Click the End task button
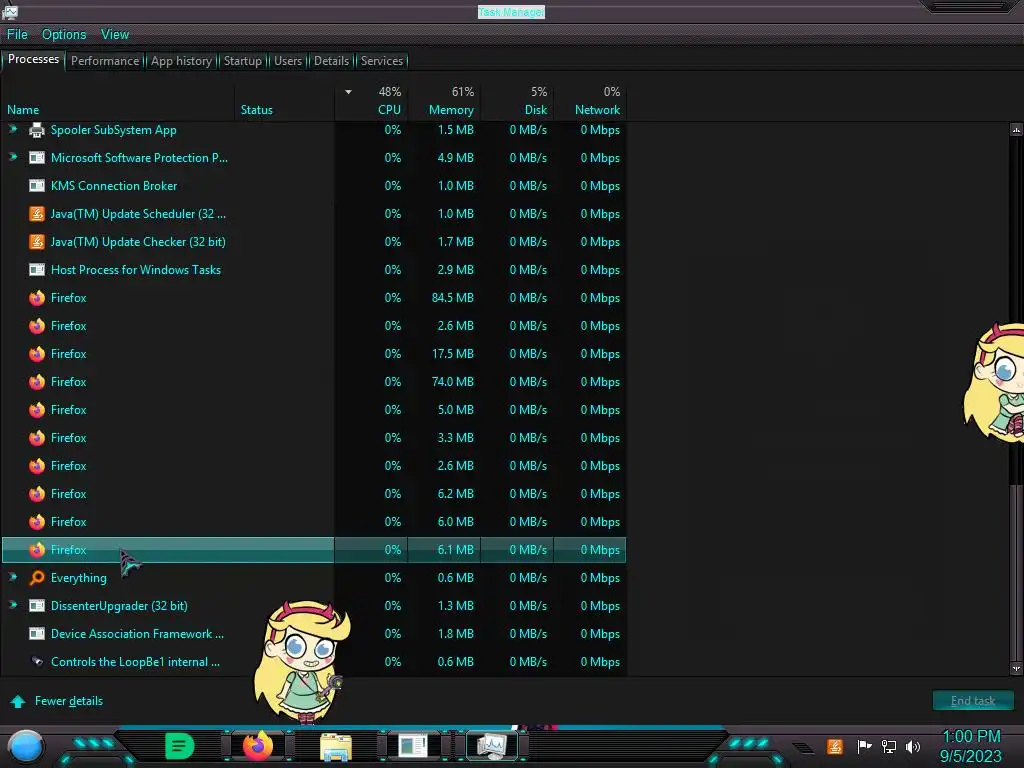The image size is (1024, 768). (973, 701)
